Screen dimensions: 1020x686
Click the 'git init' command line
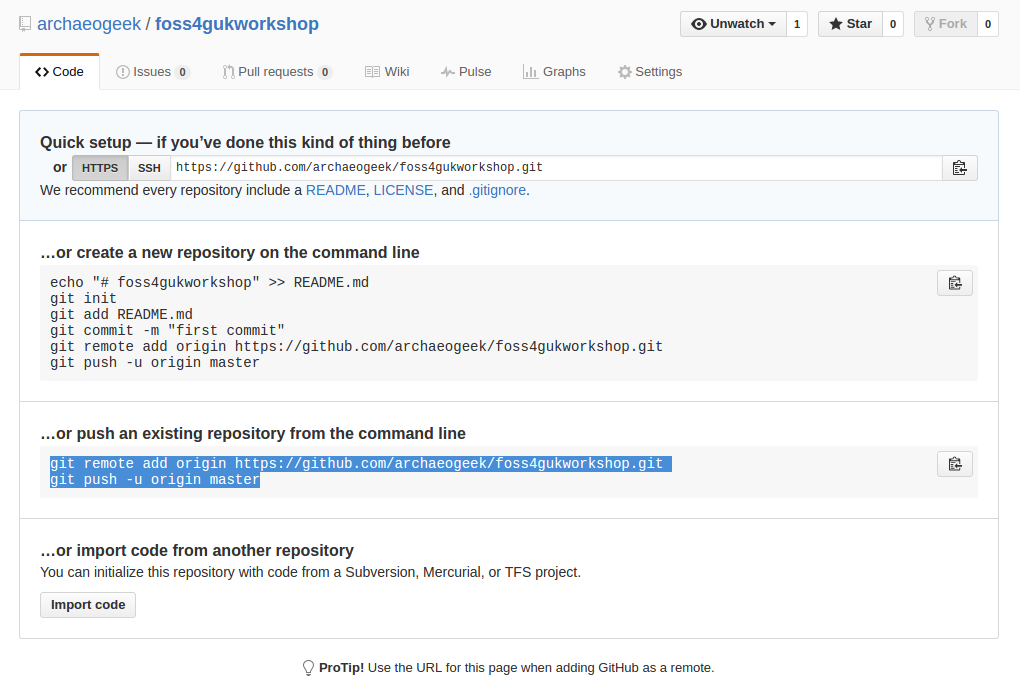point(83,298)
